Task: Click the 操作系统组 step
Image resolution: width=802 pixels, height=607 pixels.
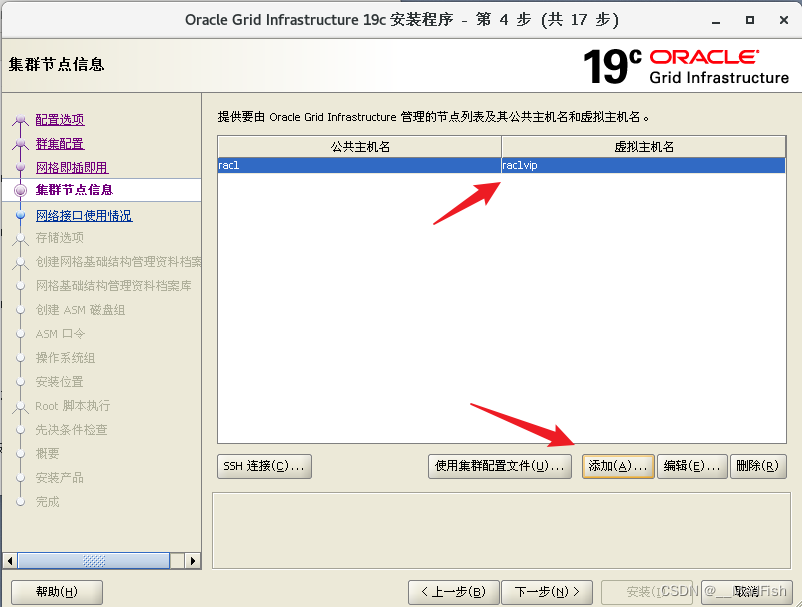Action: 65,358
